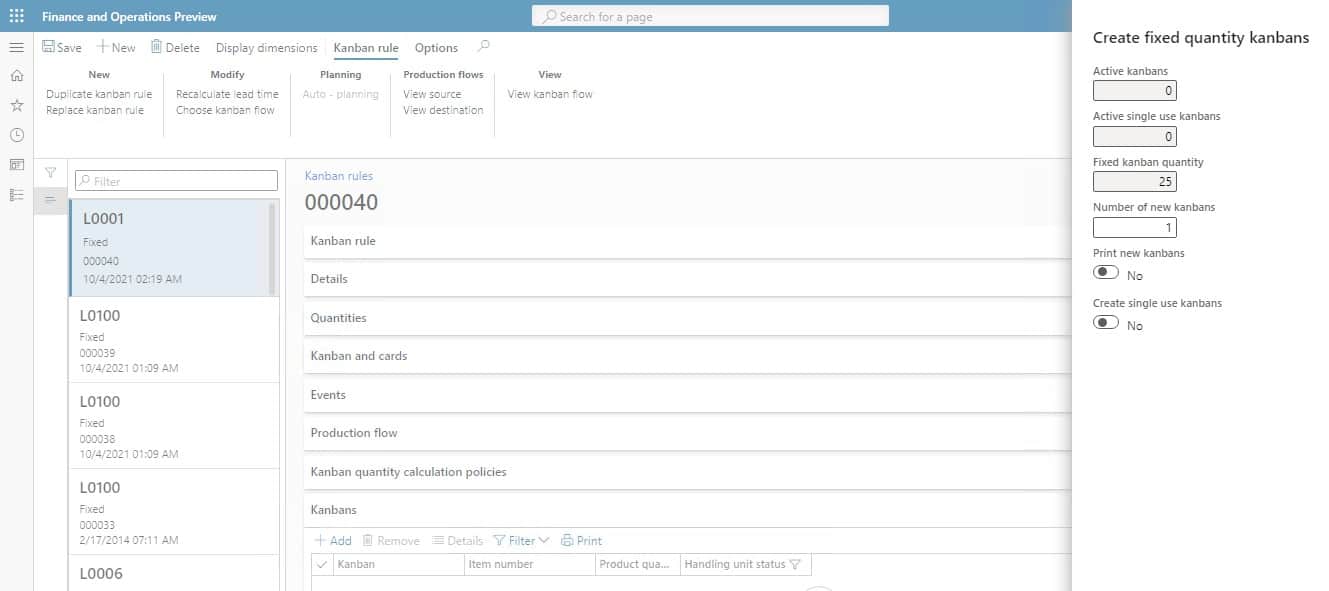
Task: Select the Kanban rule tab
Action: click(x=366, y=47)
